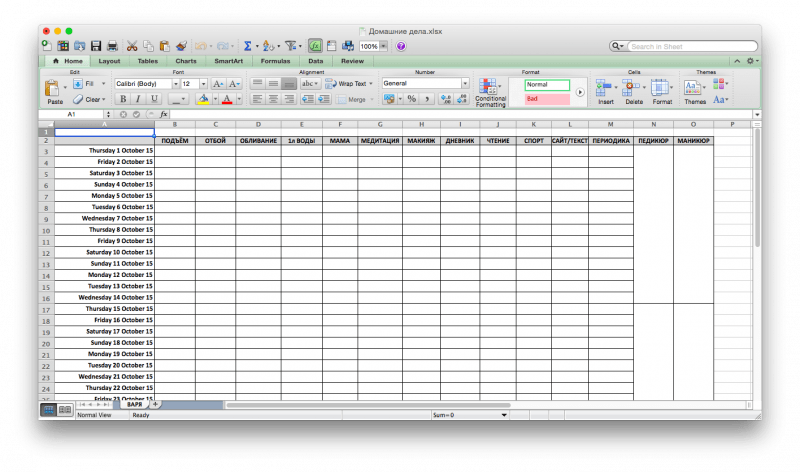Toggle Bold formatting
The image size is (800, 472).
(123, 99)
